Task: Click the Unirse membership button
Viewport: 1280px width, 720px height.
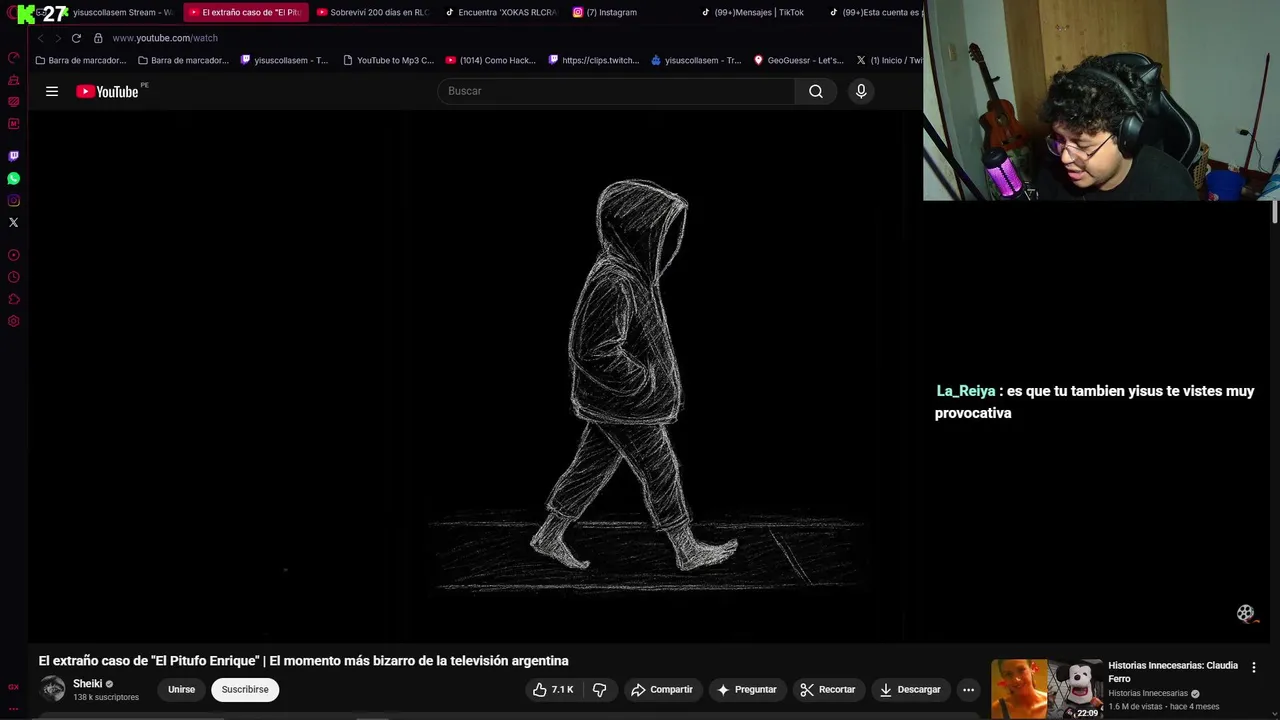Action: (x=181, y=689)
